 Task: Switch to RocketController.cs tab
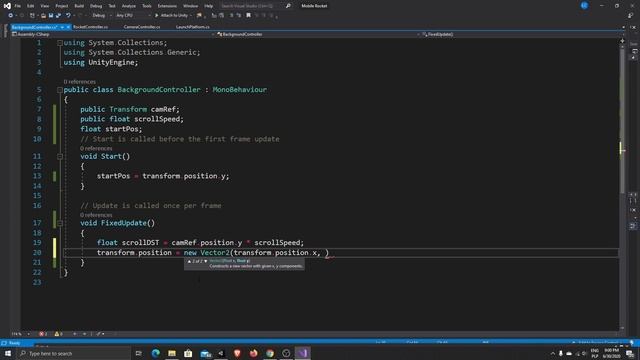91,27
